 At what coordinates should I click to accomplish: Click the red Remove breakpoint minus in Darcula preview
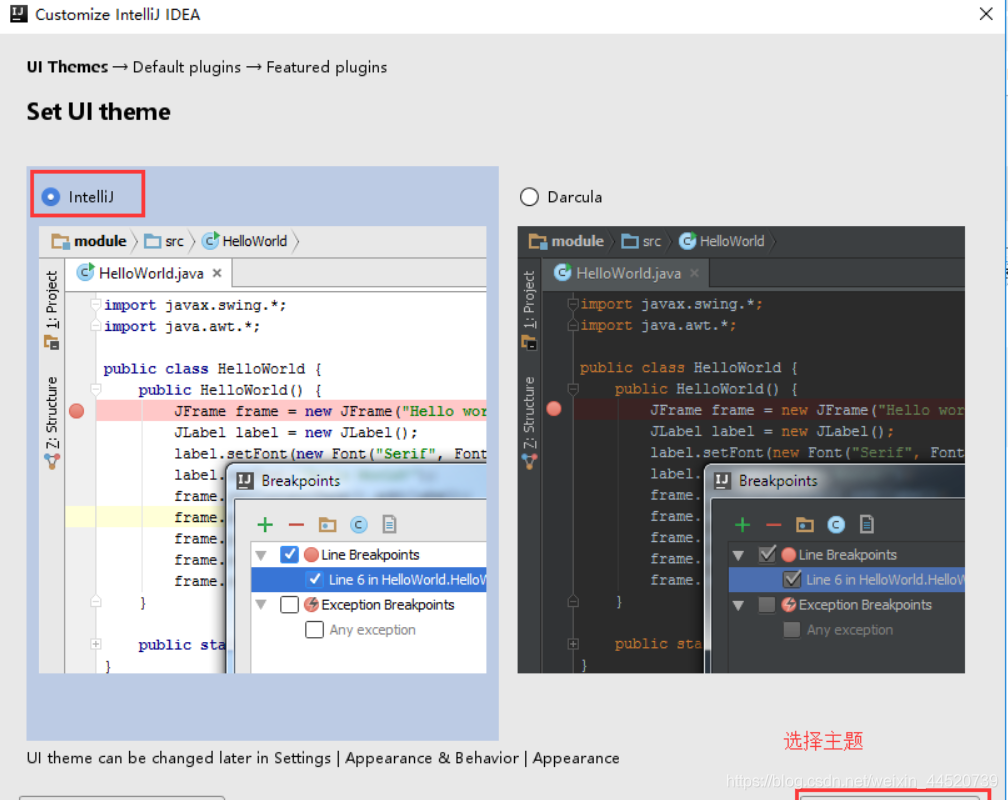tap(773, 525)
